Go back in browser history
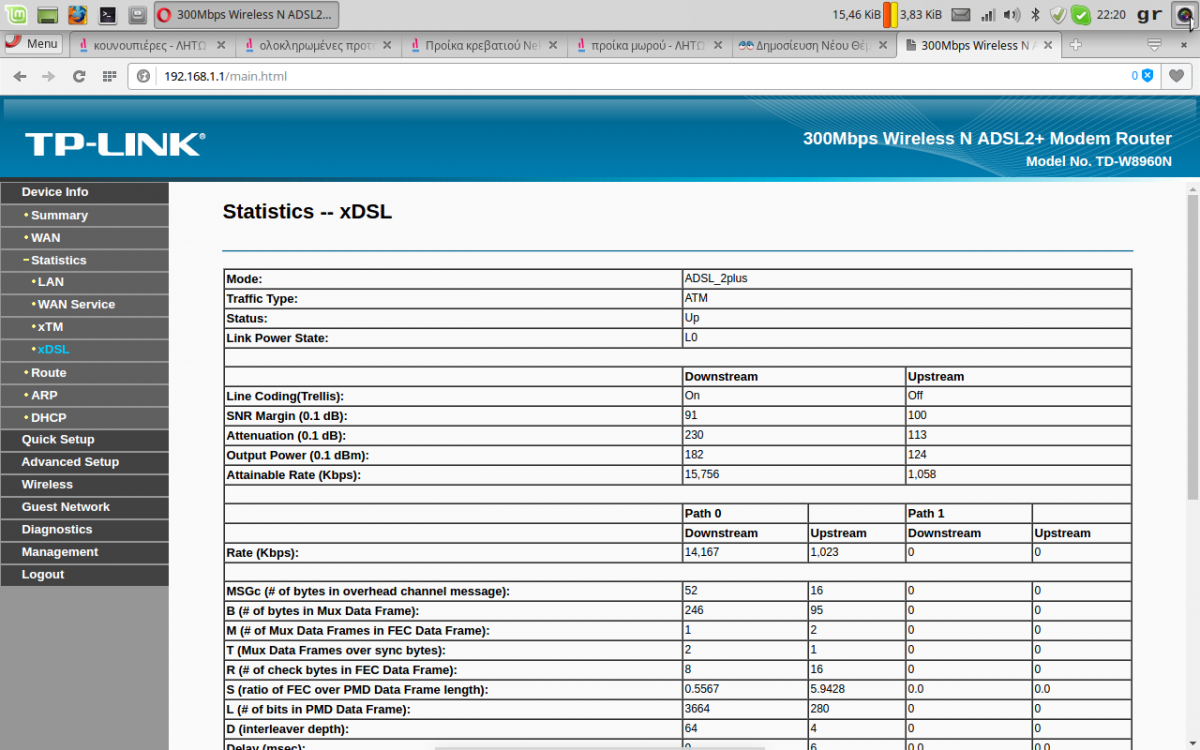1200x750 pixels. click(x=20, y=76)
